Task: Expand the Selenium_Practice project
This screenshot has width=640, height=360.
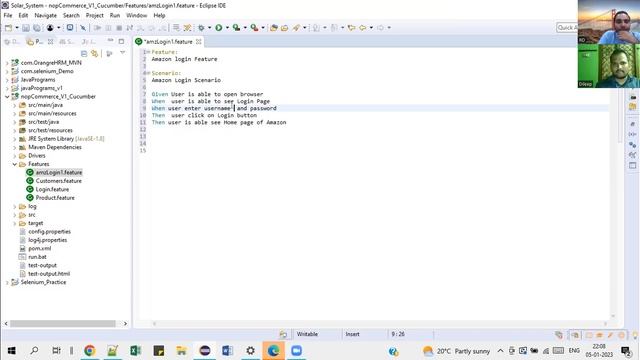Action: click(7, 282)
